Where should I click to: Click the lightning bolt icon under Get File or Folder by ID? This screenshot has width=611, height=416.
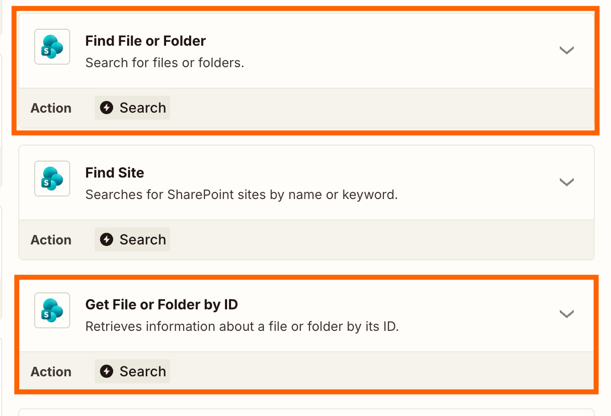pyautogui.click(x=107, y=372)
